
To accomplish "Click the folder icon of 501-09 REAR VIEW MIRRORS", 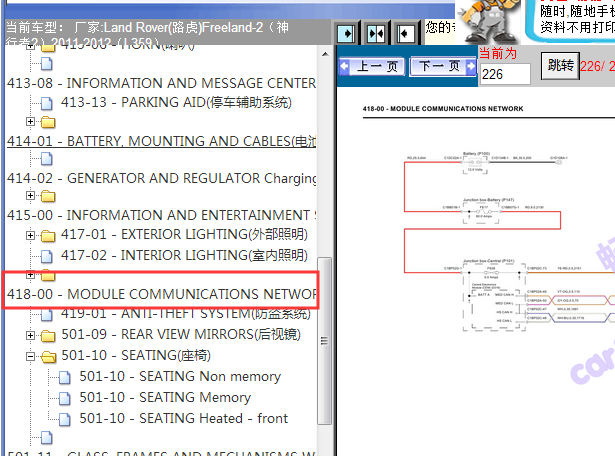I will point(48,336).
